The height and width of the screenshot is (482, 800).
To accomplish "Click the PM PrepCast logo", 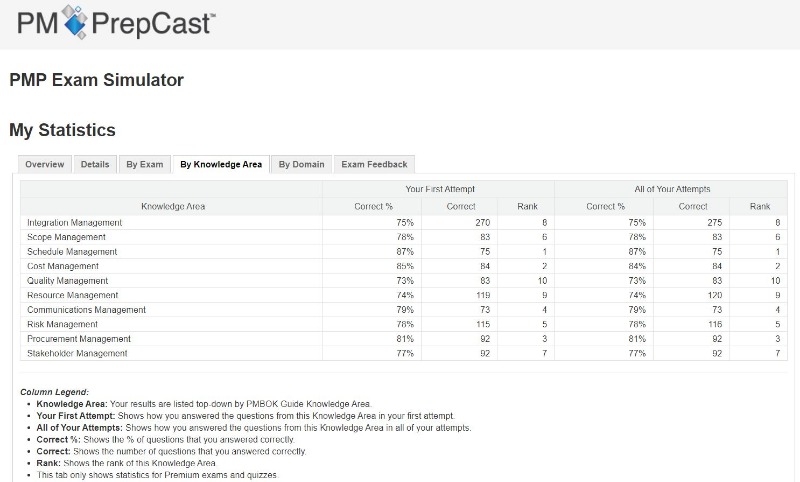I will pyautogui.click(x=116, y=22).
